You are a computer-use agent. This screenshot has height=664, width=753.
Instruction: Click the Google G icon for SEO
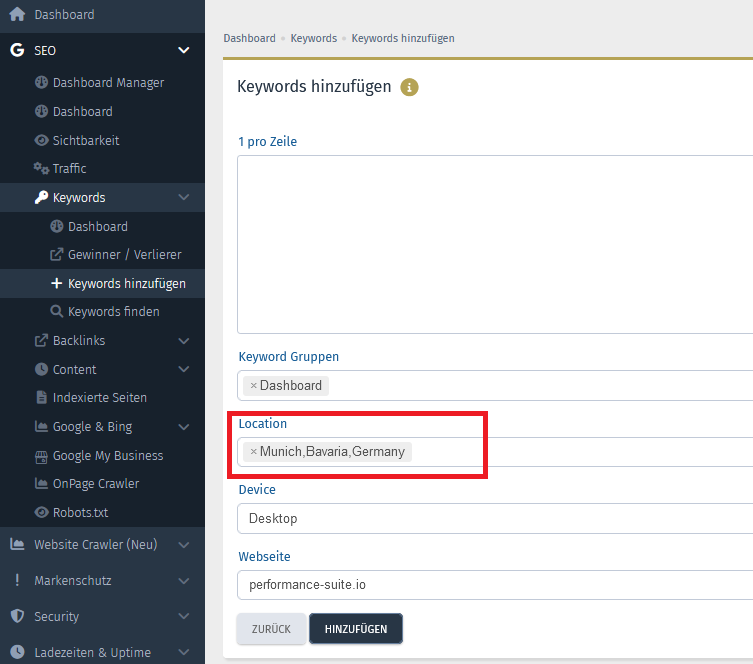17,50
